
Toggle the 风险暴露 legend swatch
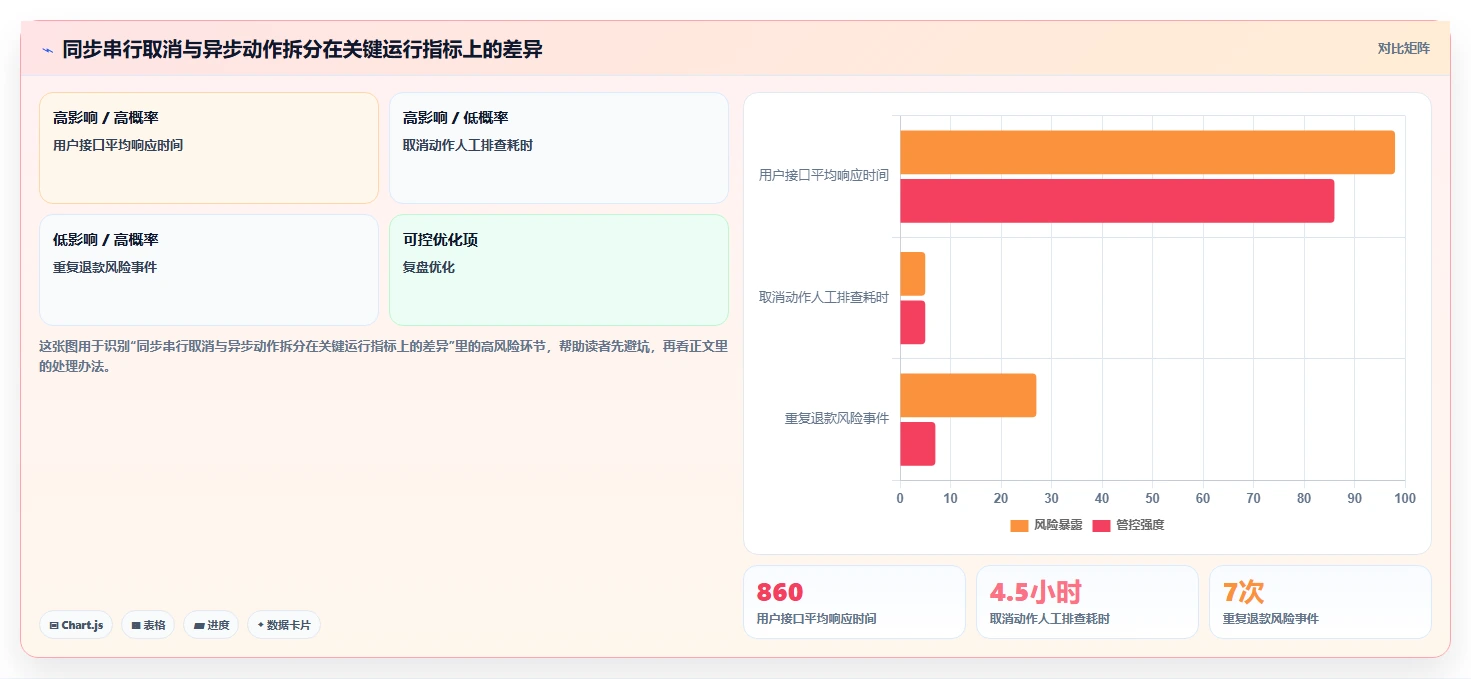[1019, 525]
